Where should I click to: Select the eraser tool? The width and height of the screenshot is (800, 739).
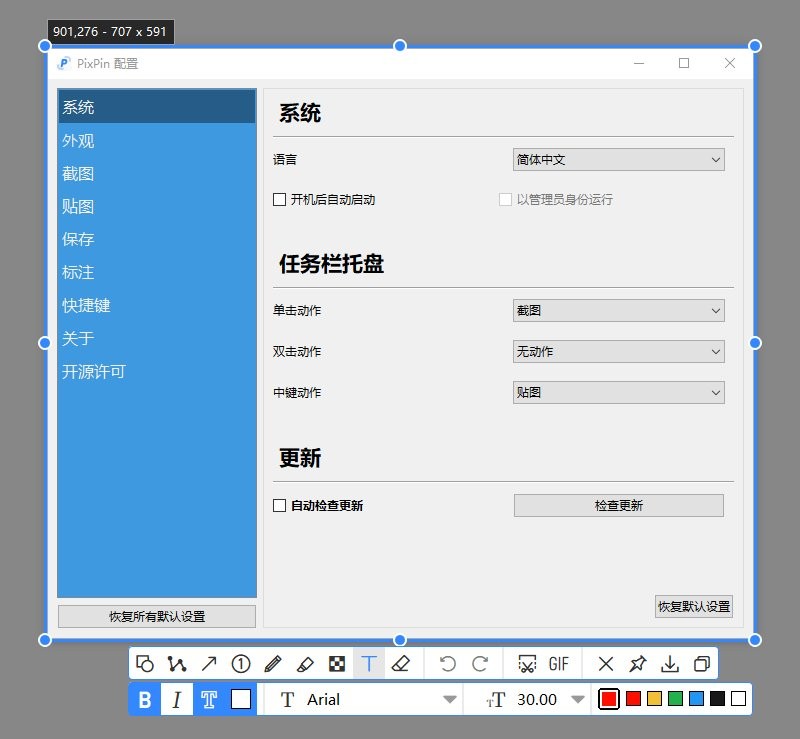pyautogui.click(x=402, y=663)
